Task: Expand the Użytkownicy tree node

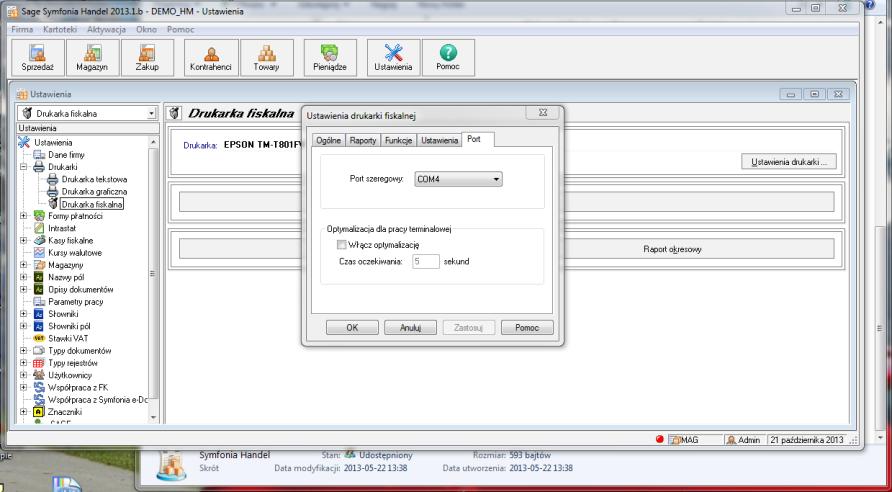Action: 24,375
